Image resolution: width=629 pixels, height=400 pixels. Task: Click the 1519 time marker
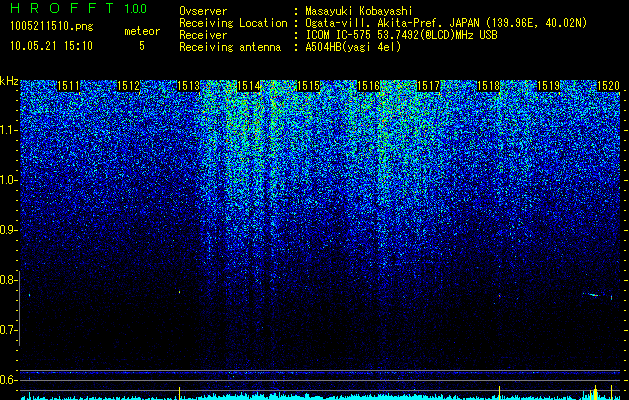[x=548, y=86]
